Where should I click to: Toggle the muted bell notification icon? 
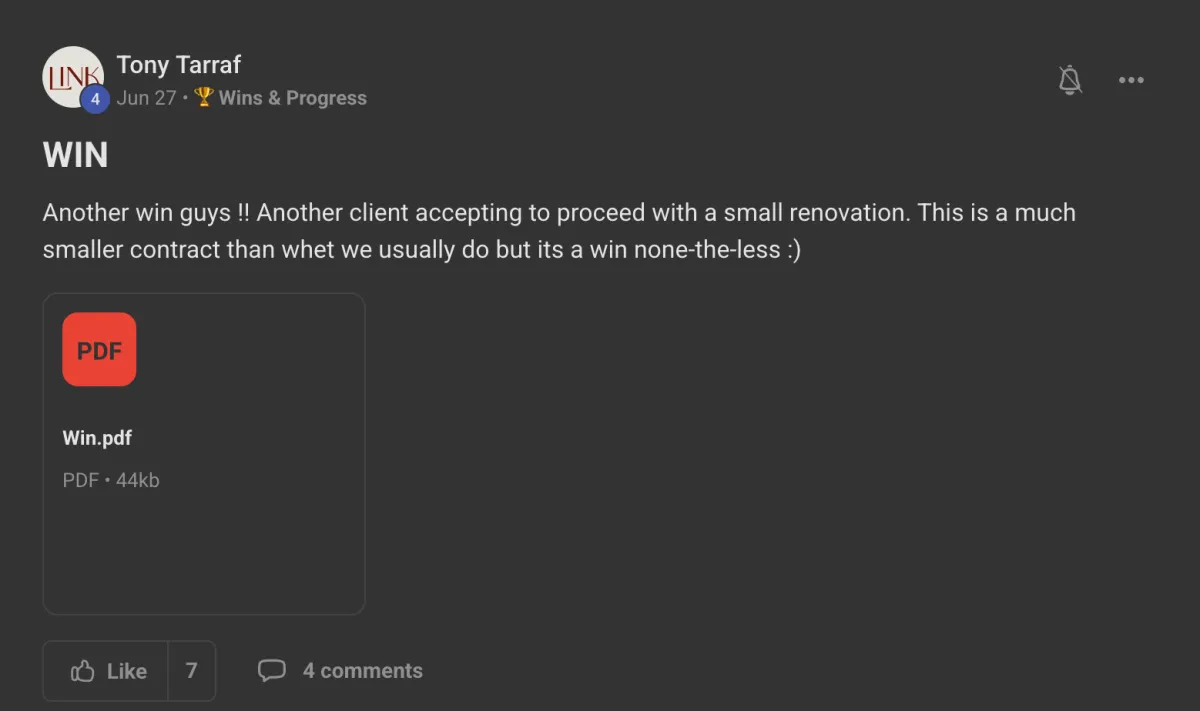(1070, 80)
